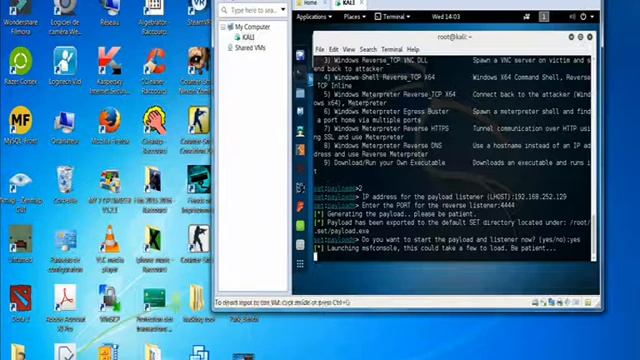Switch to the KALI tab in VMware

click(348, 3)
